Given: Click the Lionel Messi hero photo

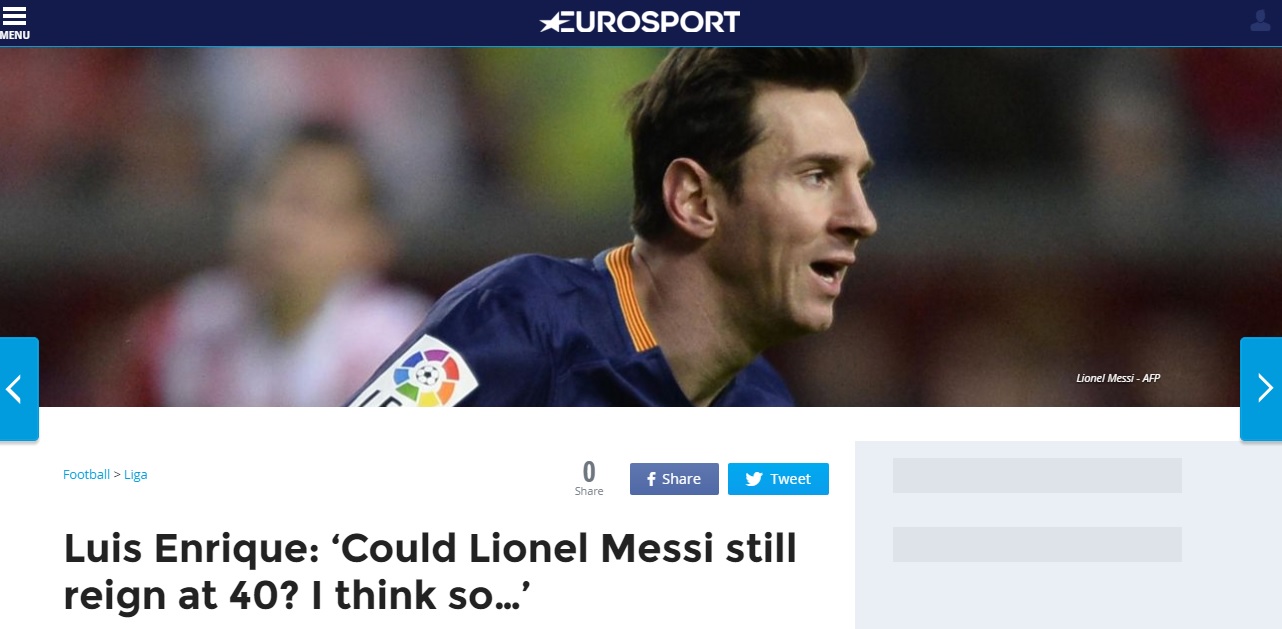Looking at the screenshot, I should click(x=640, y=227).
